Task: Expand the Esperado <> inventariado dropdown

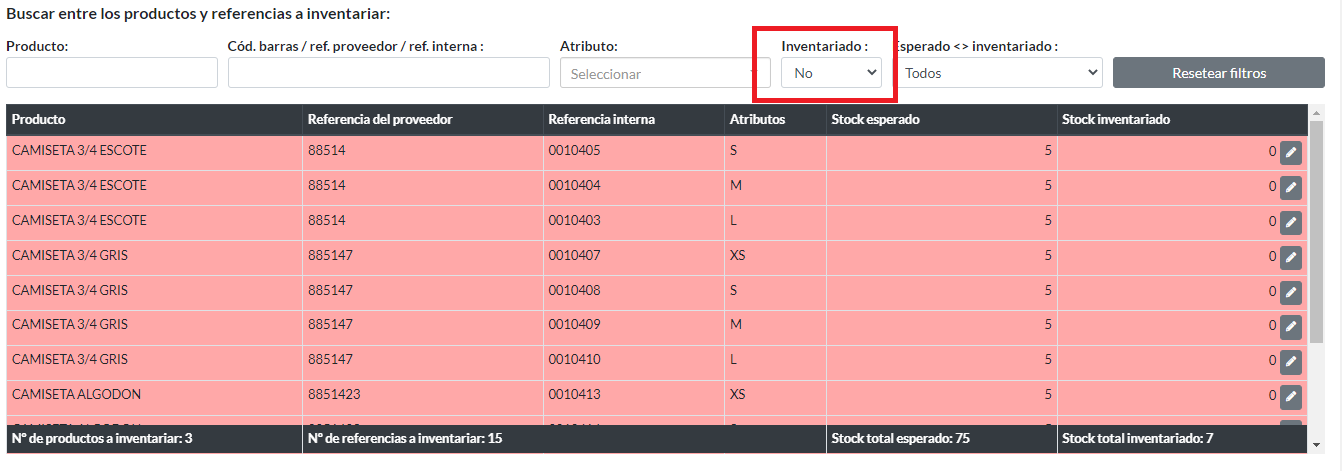Action: click(x=998, y=73)
